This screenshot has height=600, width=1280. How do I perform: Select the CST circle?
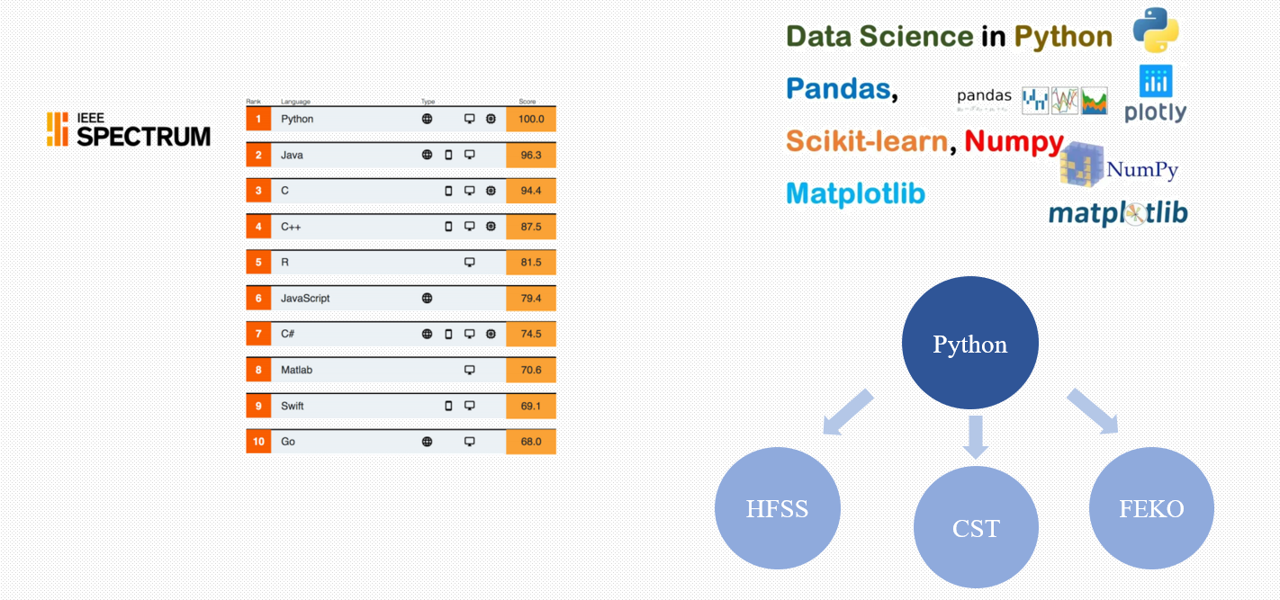[976, 527]
